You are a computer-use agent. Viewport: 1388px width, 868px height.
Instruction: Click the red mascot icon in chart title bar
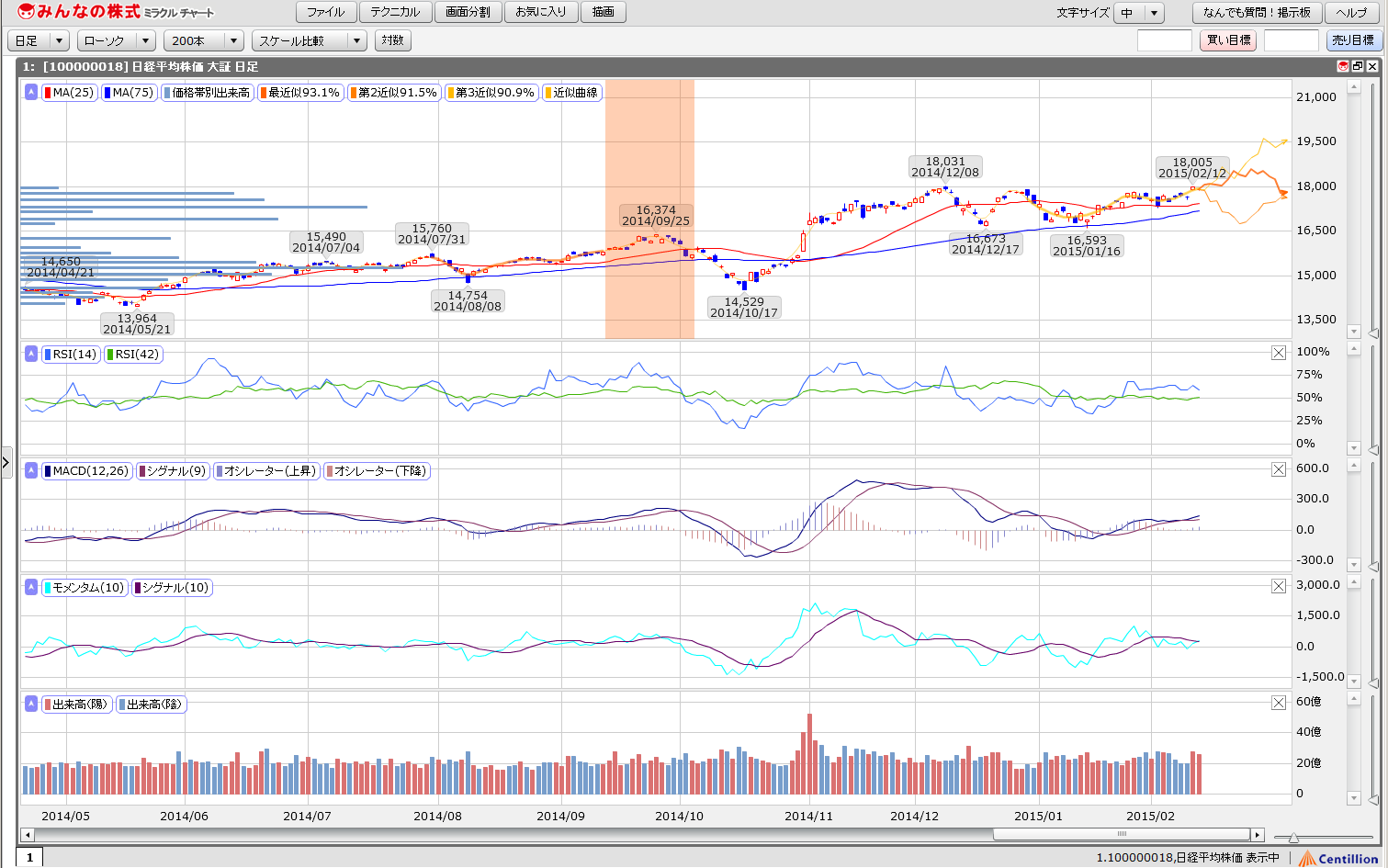(1343, 66)
